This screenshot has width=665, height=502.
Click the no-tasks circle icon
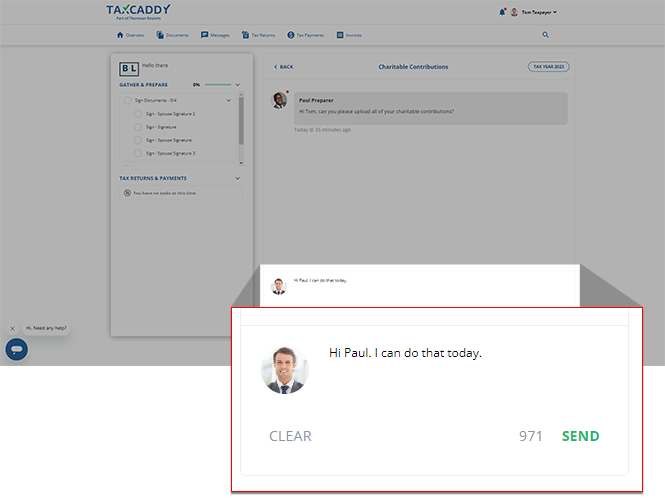point(127,193)
